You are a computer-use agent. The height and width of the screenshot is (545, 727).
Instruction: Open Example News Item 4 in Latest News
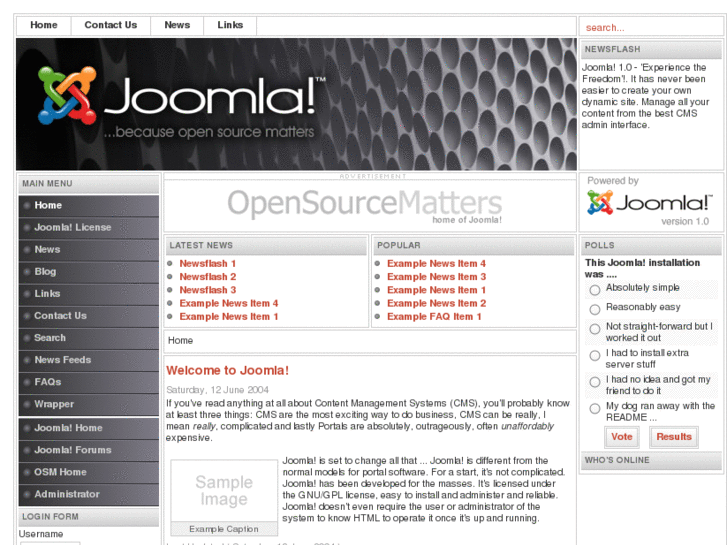(229, 303)
